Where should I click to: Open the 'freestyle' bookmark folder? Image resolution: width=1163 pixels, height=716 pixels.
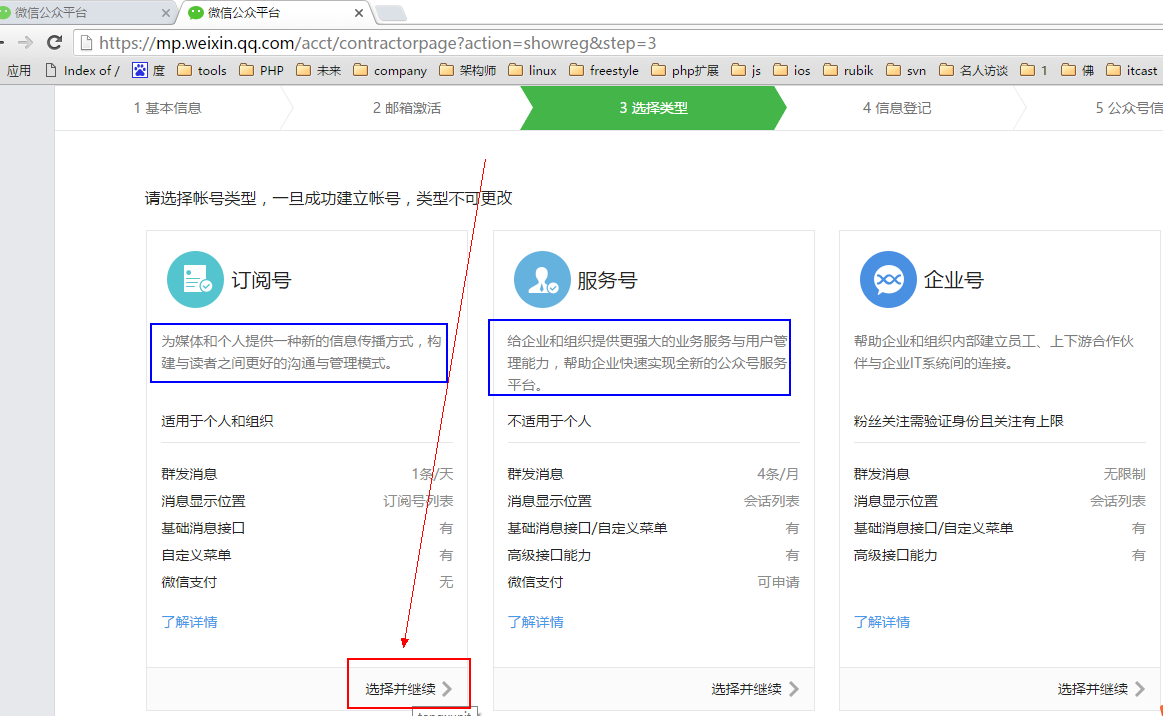[x=603, y=71]
